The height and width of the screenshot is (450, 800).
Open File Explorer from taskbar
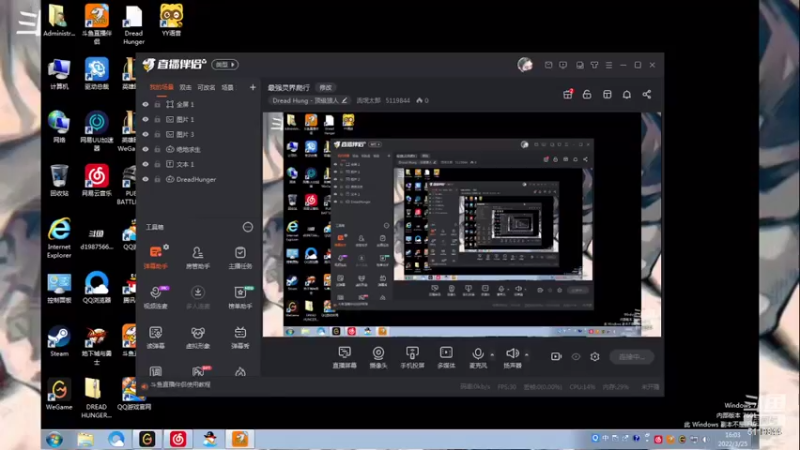click(86, 439)
